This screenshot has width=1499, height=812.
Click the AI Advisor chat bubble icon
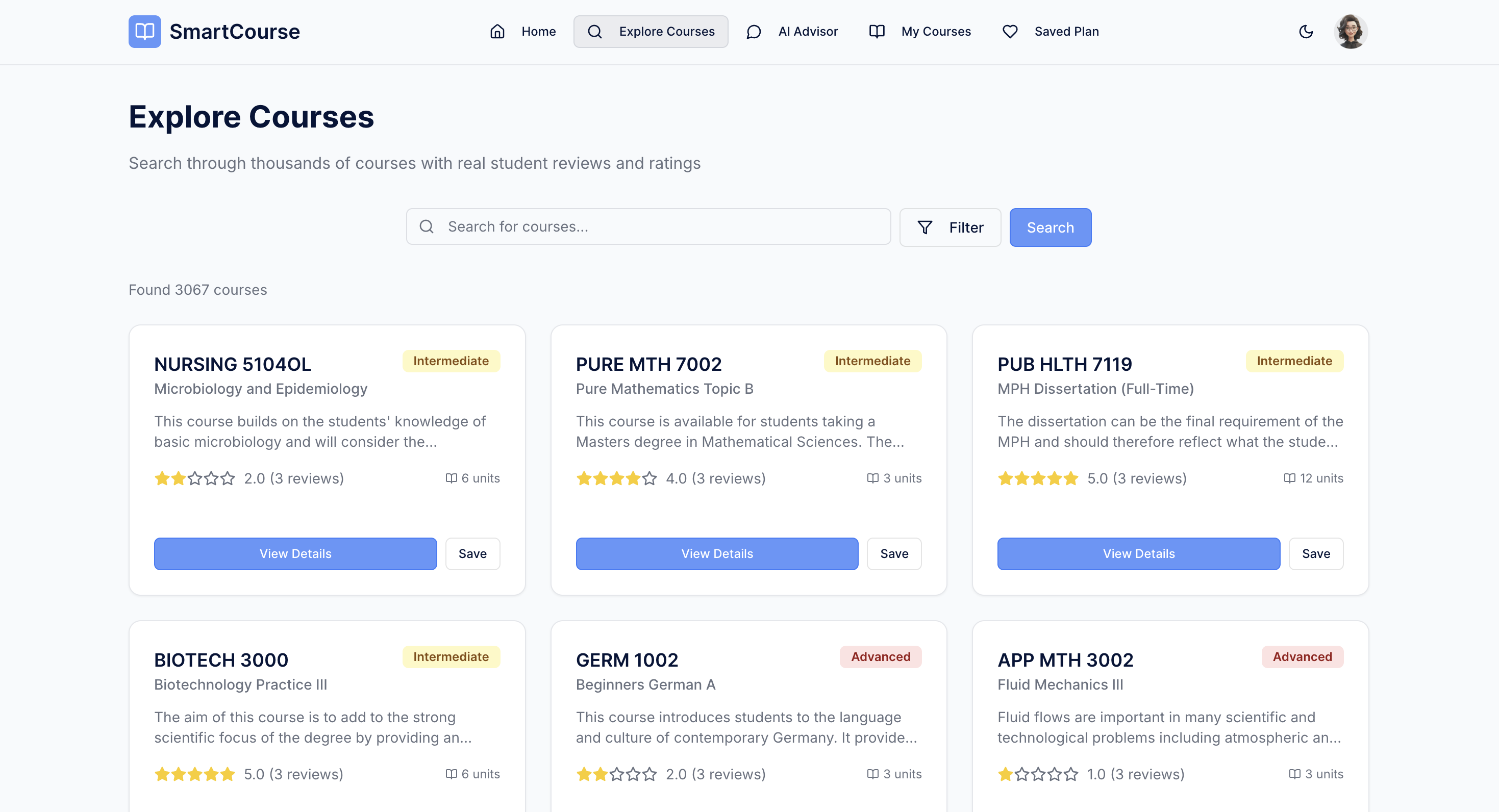coord(754,32)
